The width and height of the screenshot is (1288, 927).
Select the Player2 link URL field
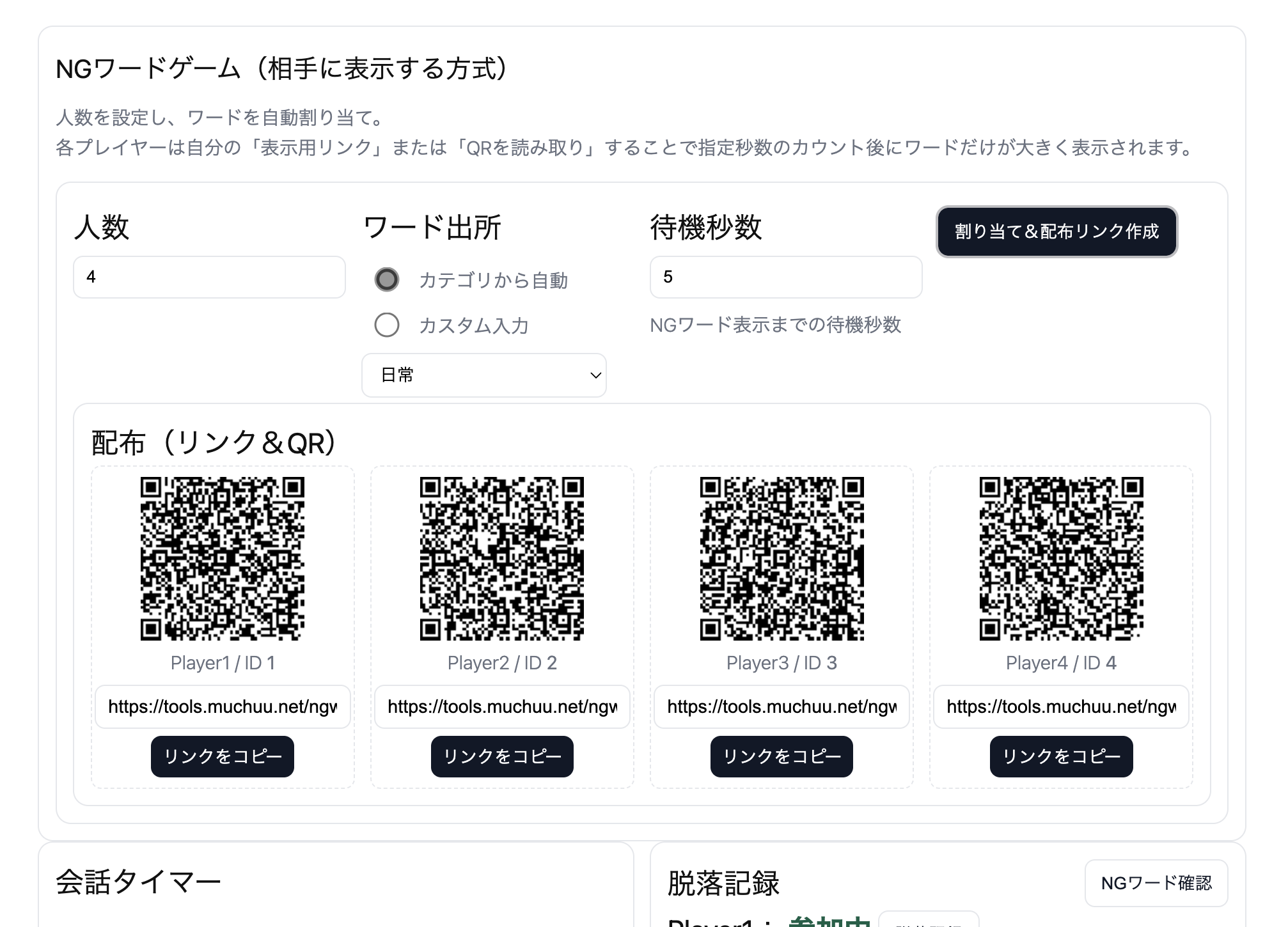(502, 706)
